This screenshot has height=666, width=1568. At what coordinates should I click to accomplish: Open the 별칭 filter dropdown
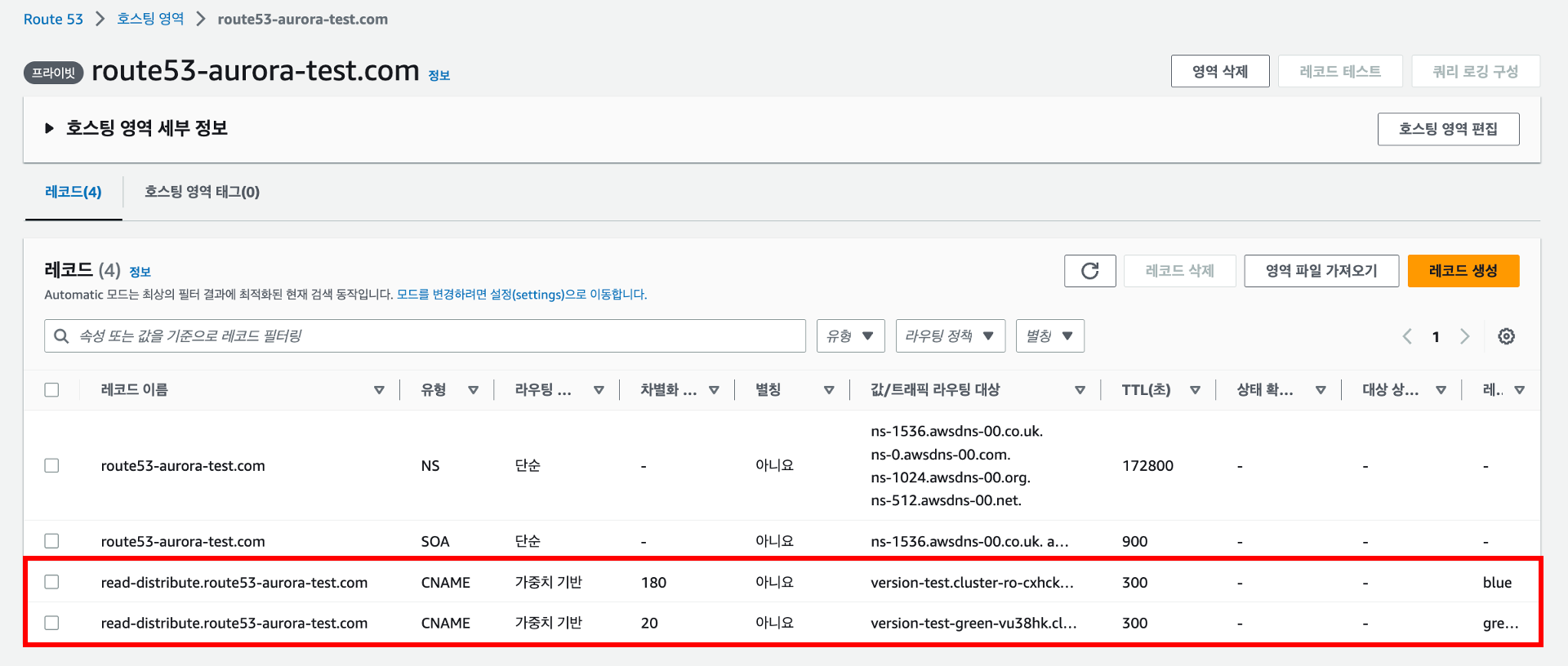1049,336
